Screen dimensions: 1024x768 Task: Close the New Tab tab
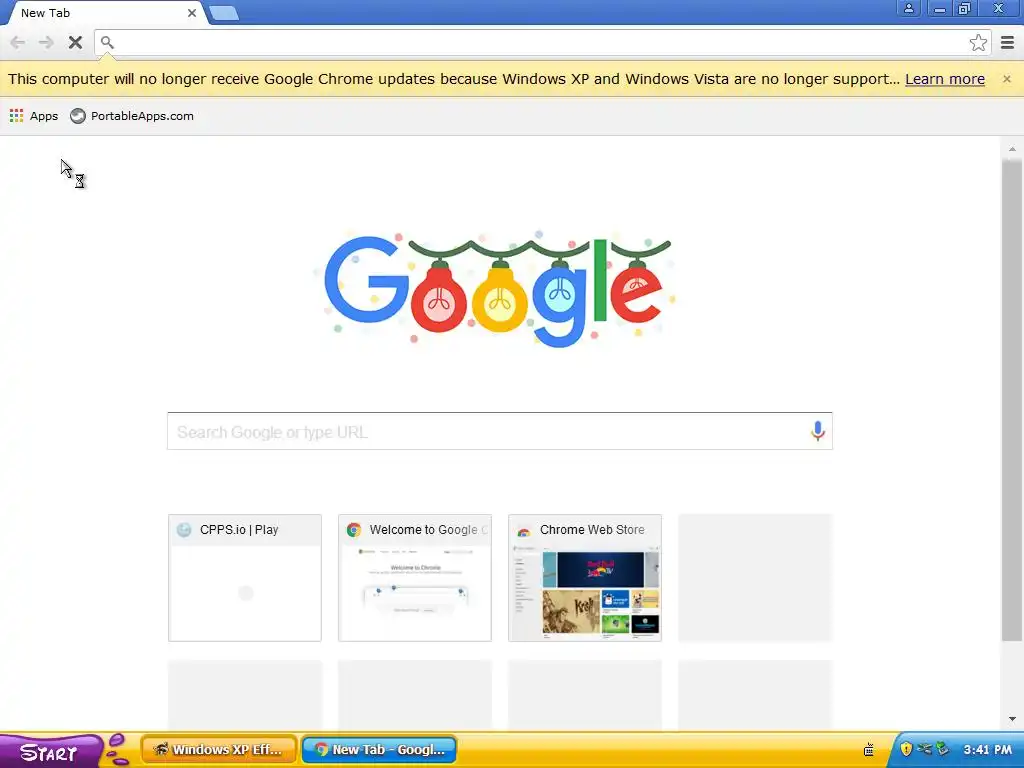[x=191, y=13]
